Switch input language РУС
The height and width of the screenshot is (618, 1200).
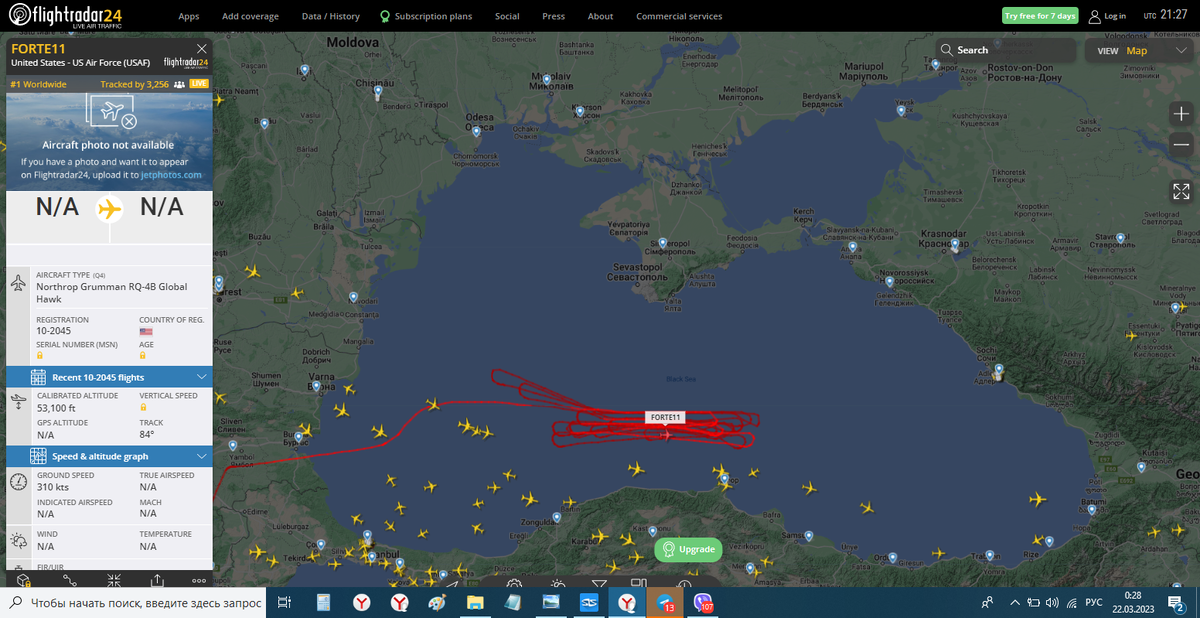coord(1094,602)
